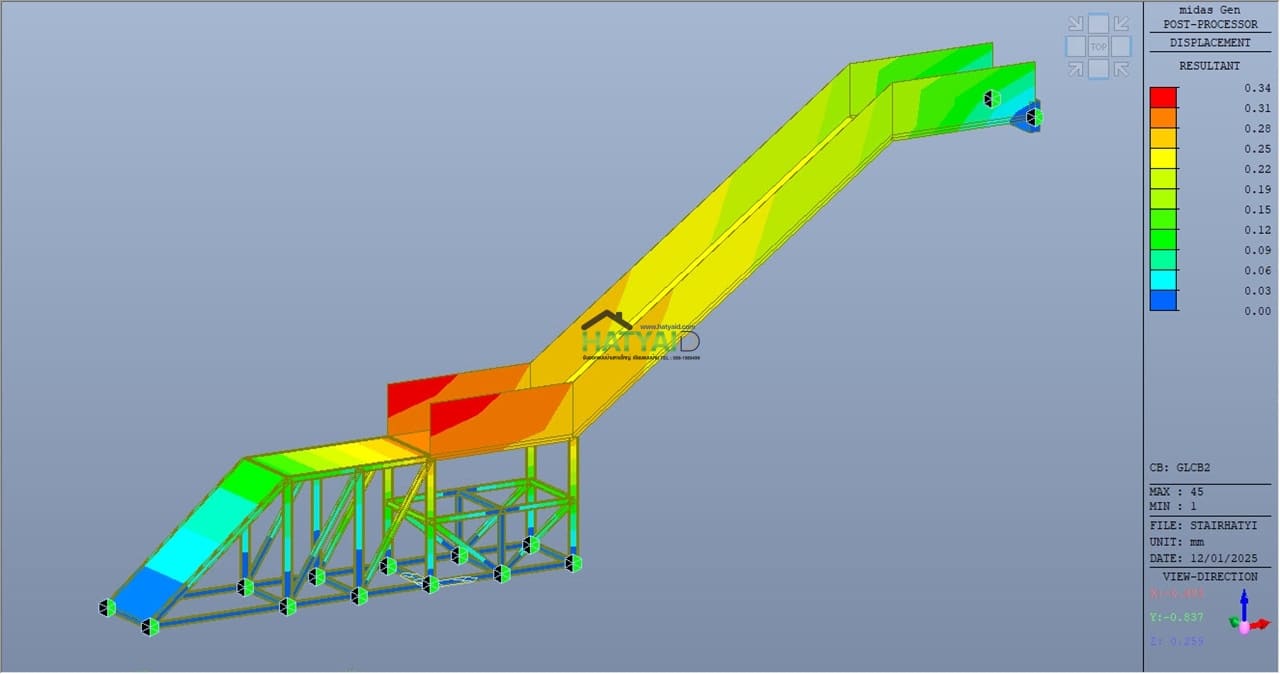The image size is (1280, 674).
Task: Click the HATYAID watermark logo
Action: pos(640,335)
